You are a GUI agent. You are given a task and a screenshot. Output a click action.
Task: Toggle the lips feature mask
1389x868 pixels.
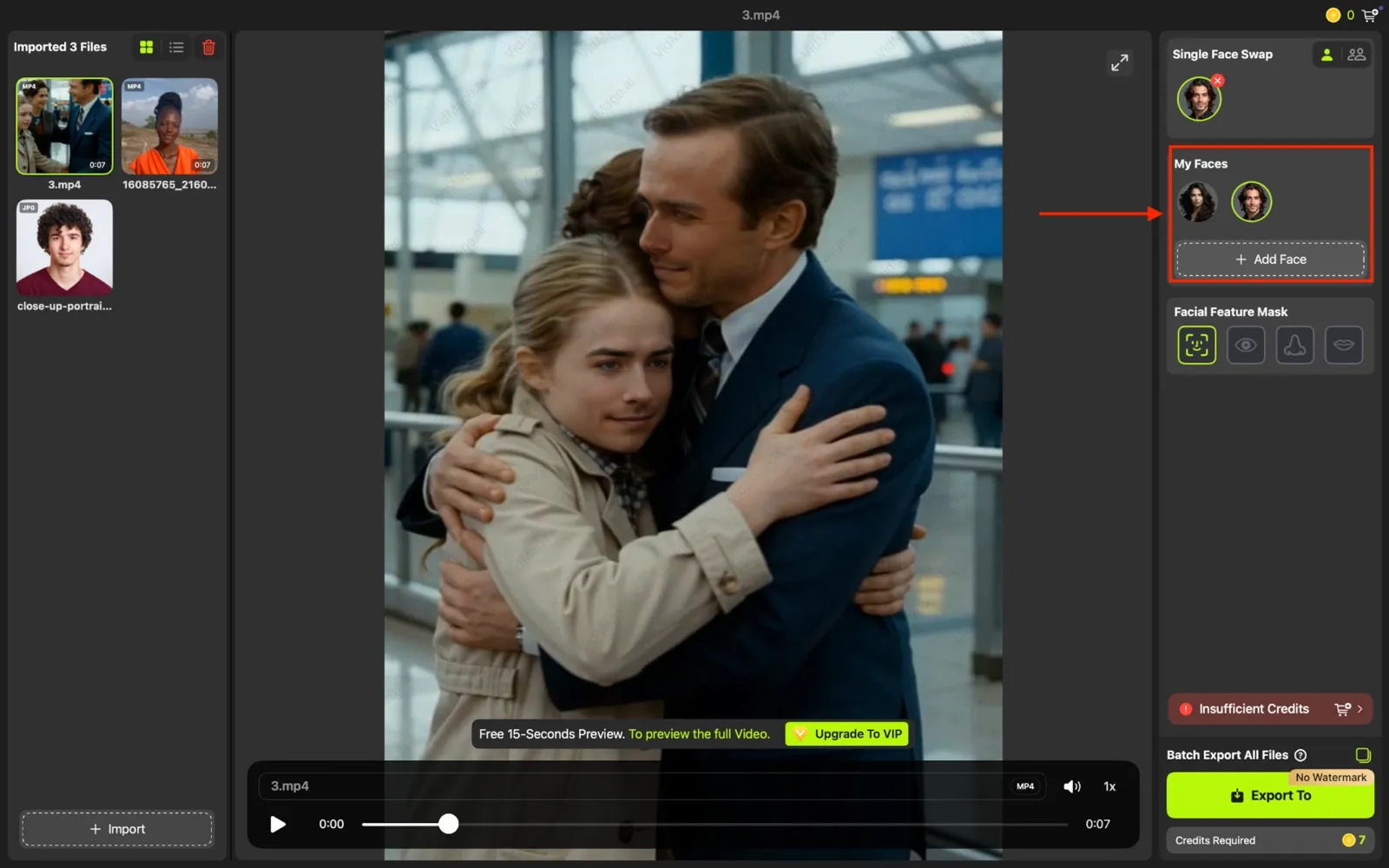[x=1344, y=345]
